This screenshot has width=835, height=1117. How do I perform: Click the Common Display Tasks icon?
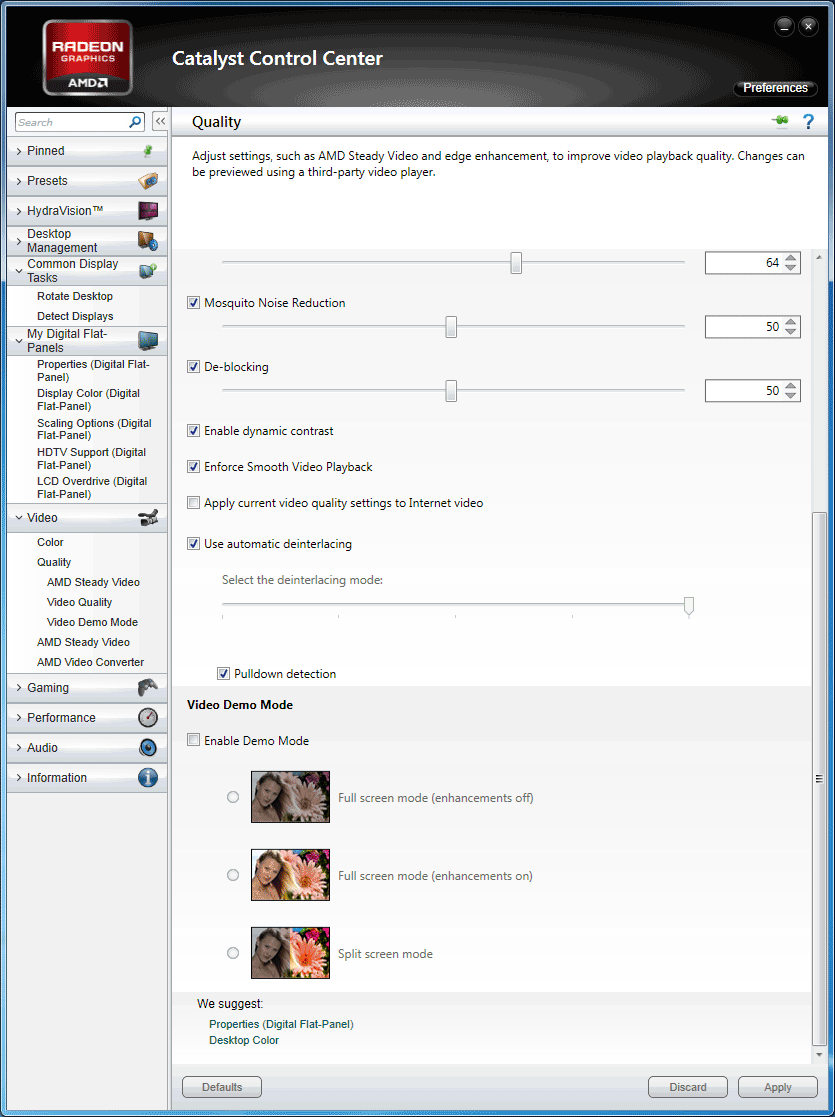coord(147,271)
